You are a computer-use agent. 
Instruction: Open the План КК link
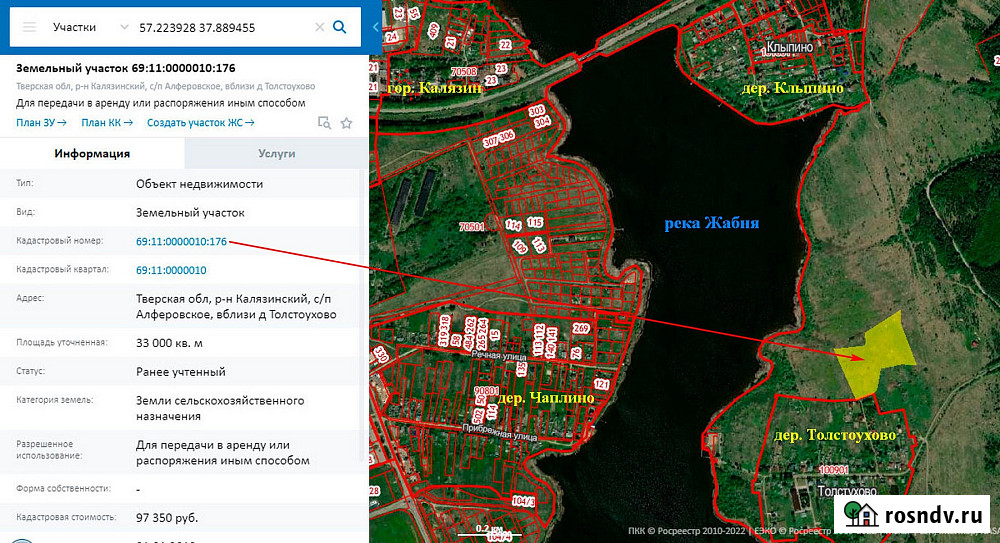[x=107, y=123]
